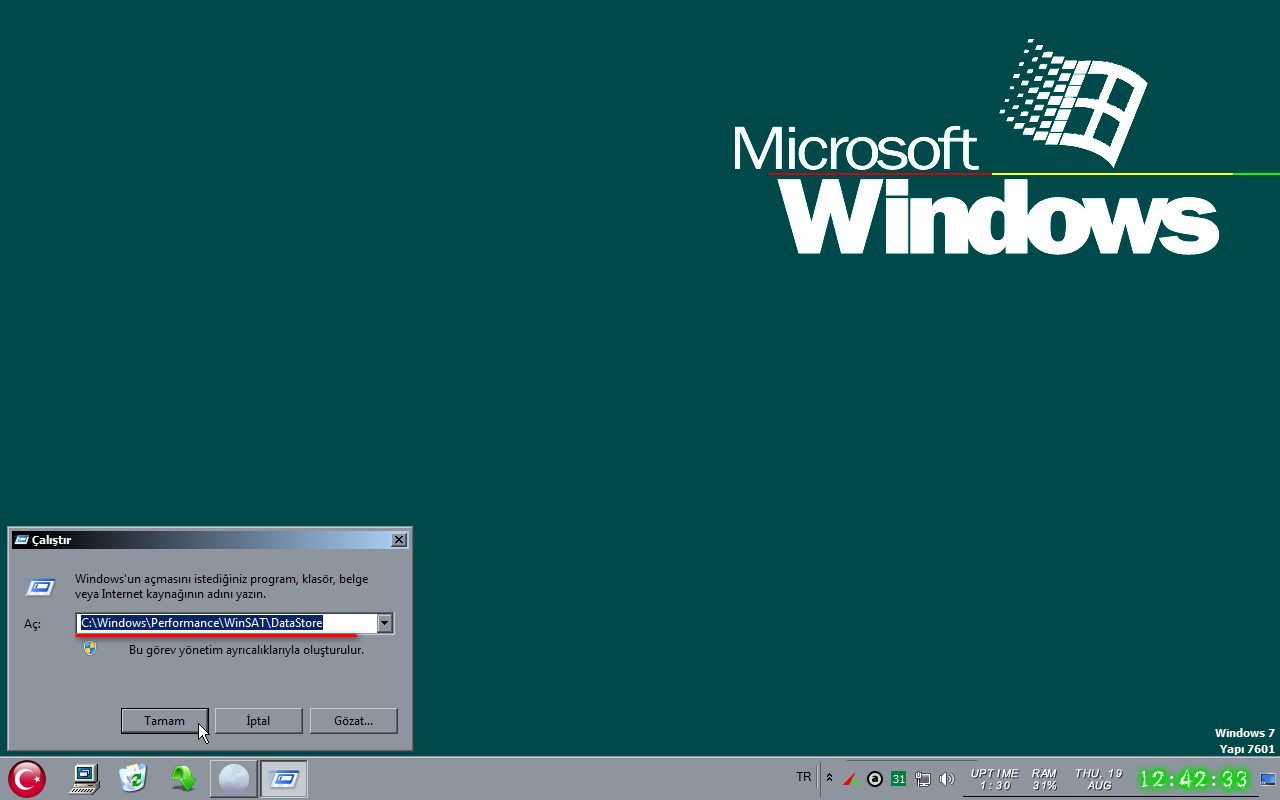Click the Çalıştır title bar text
The height and width of the screenshot is (800, 1280).
pyautogui.click(x=51, y=540)
